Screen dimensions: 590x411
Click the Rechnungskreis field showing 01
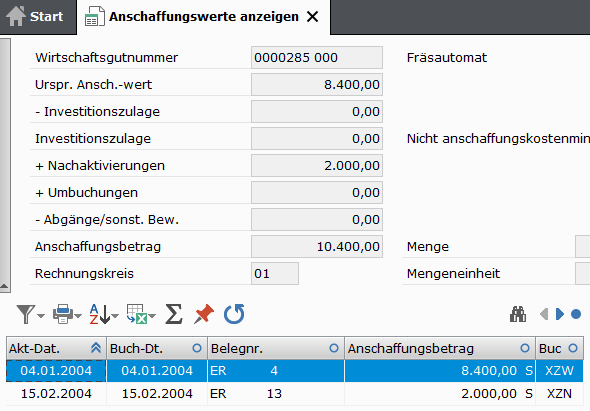(x=275, y=274)
